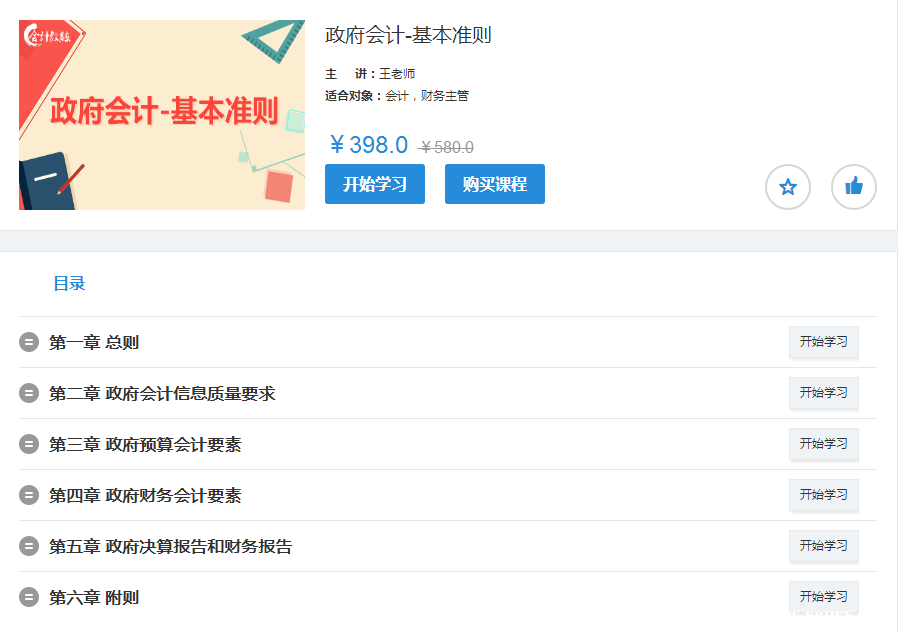The height and width of the screenshot is (632, 898).
Task: Click the round icon beside 第四章 政府财务会计要素
Action: coord(29,495)
